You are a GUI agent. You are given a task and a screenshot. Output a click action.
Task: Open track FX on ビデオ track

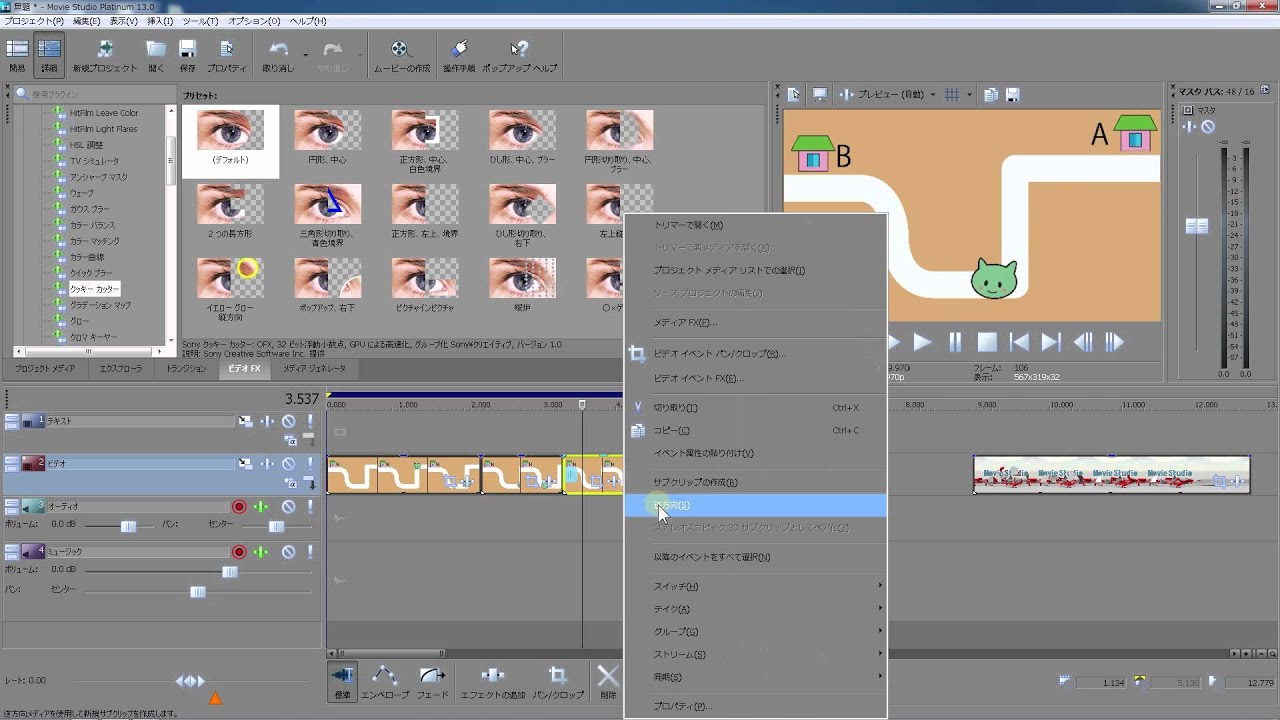pos(267,464)
